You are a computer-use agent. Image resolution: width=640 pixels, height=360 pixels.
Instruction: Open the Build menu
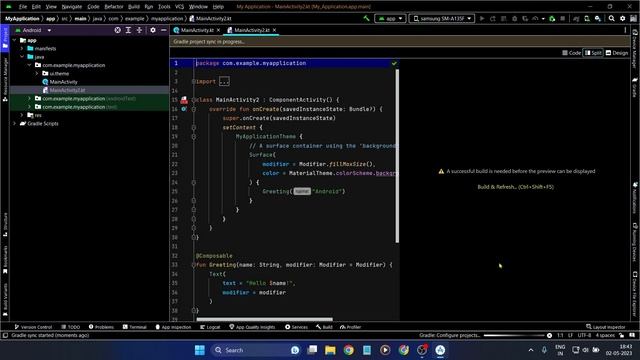pos(133,7)
